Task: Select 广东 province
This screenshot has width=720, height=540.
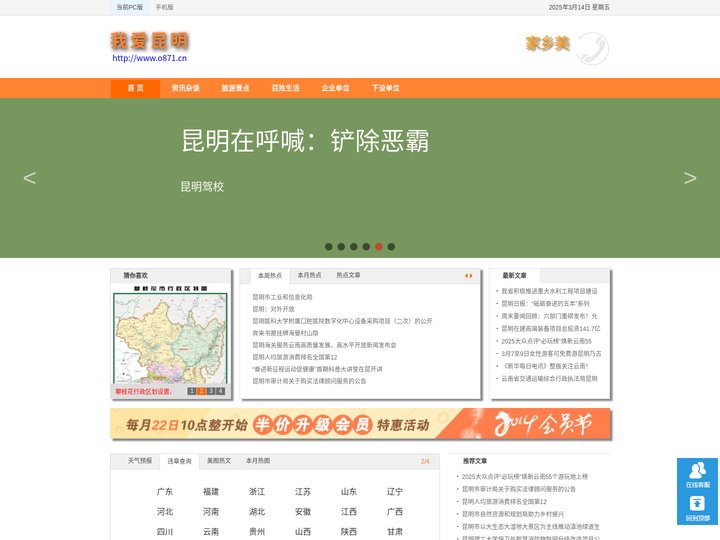Action: [165, 491]
